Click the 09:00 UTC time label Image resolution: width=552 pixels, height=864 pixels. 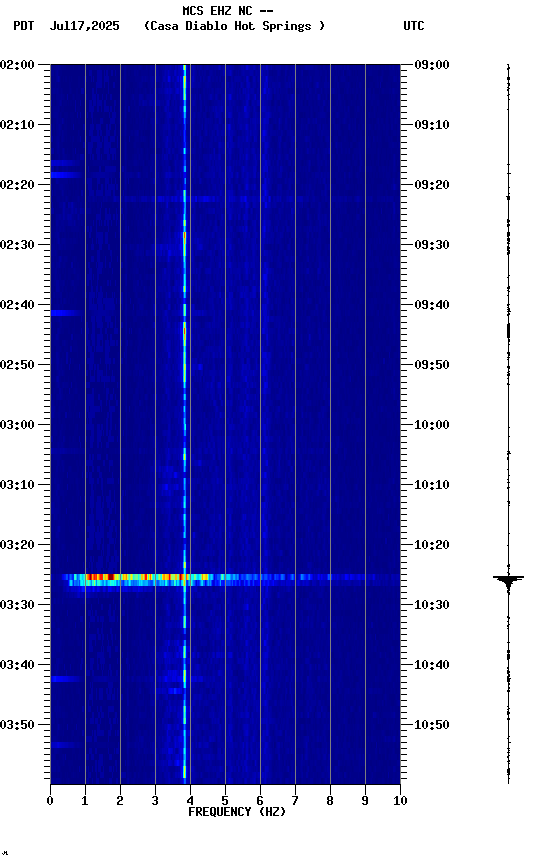432,65
